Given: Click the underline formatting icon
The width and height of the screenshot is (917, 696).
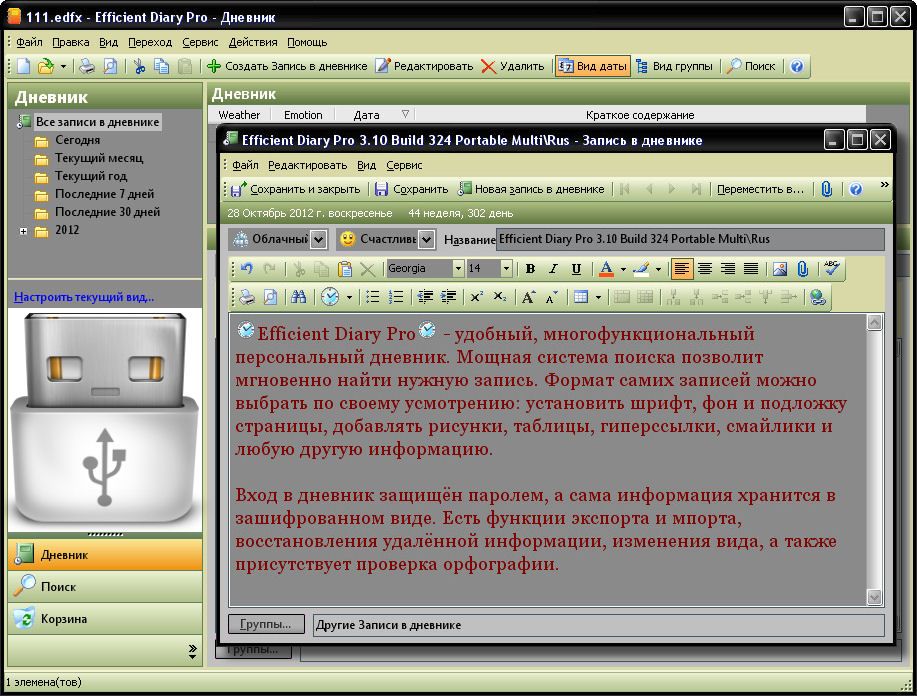Looking at the screenshot, I should tap(576, 269).
